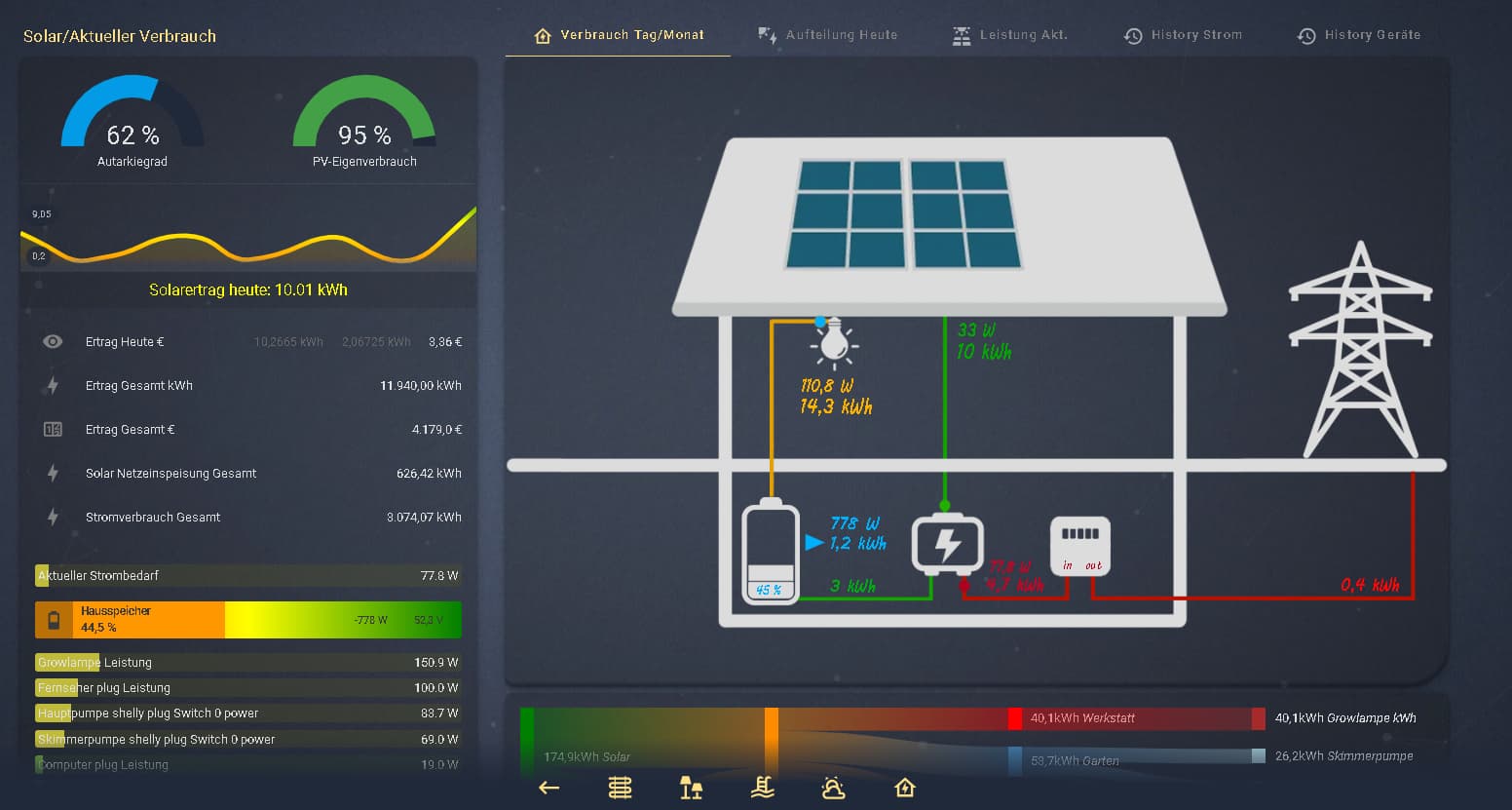Viewport: 1512px width, 810px height.
Task: Open the swimming pool view icon
Action: 763,788
